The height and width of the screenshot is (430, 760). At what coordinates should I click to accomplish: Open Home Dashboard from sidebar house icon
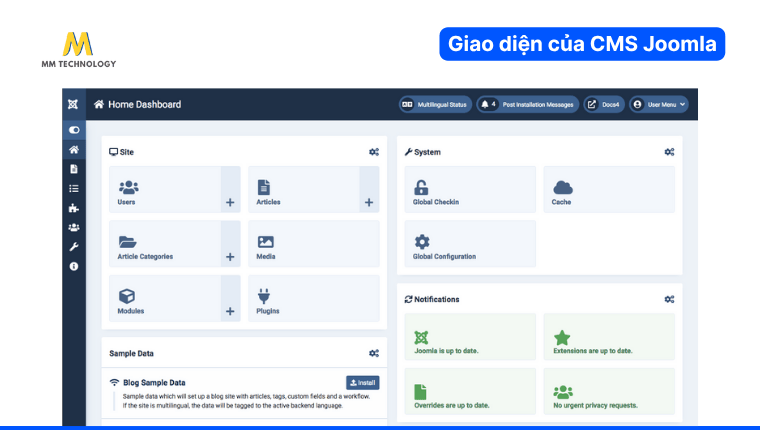coord(74,149)
